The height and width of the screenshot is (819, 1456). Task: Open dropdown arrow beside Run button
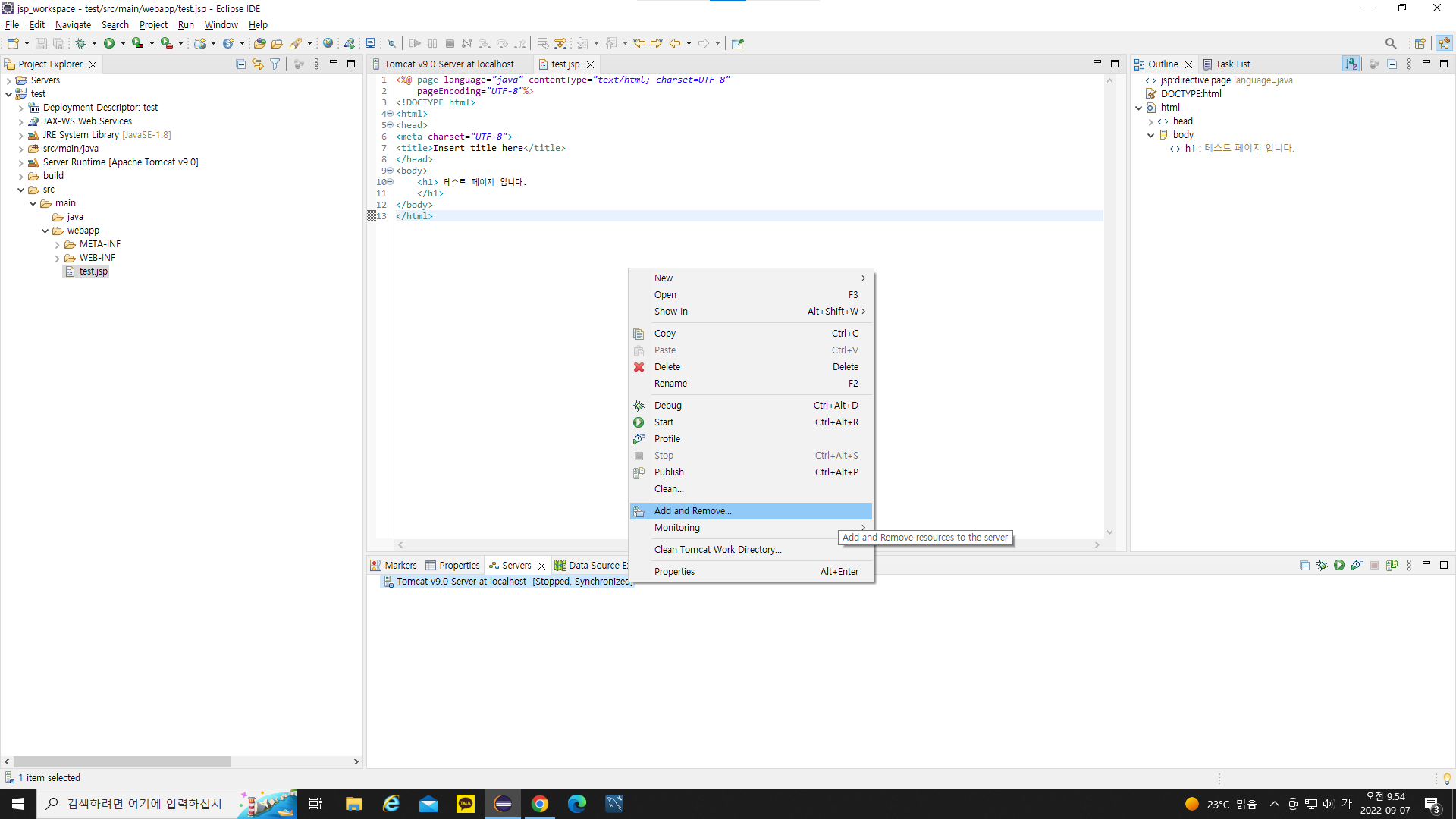click(x=123, y=43)
